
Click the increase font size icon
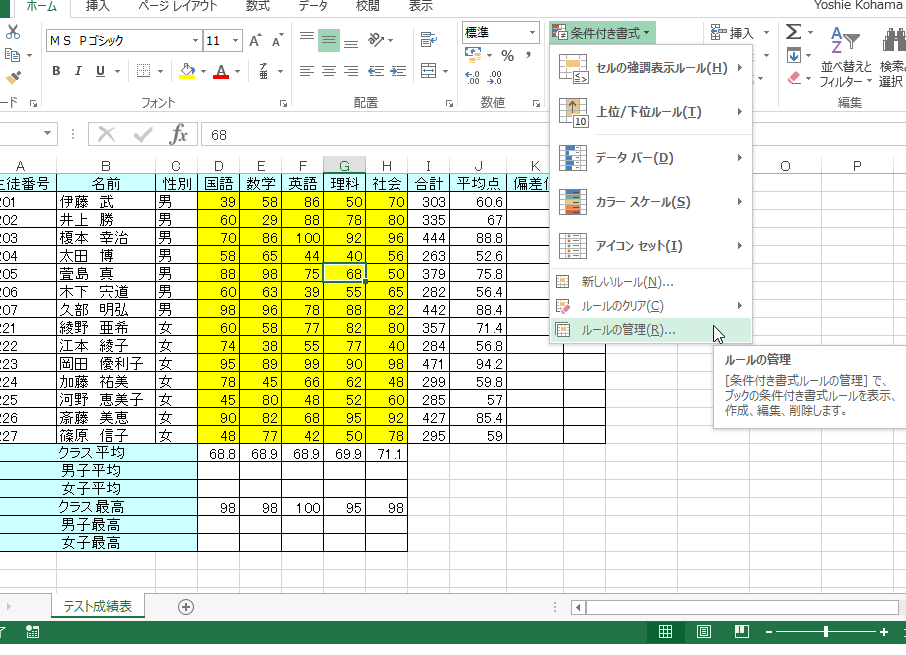[255, 41]
